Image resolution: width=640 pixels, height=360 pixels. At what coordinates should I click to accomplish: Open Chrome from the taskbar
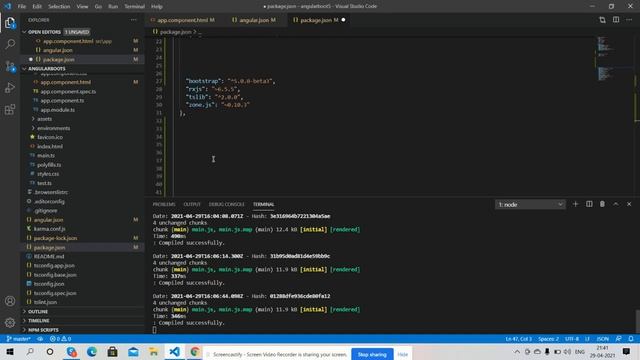[195, 352]
